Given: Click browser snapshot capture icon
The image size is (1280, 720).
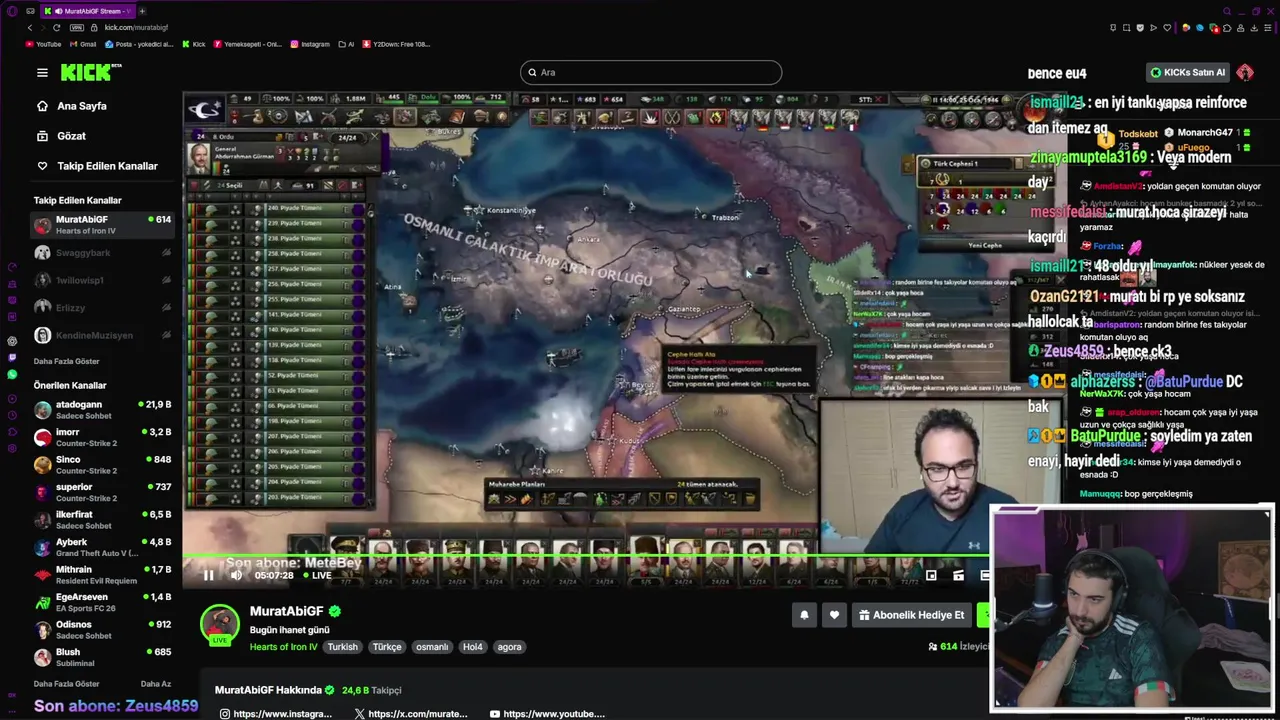Looking at the screenshot, I should point(1129,27).
